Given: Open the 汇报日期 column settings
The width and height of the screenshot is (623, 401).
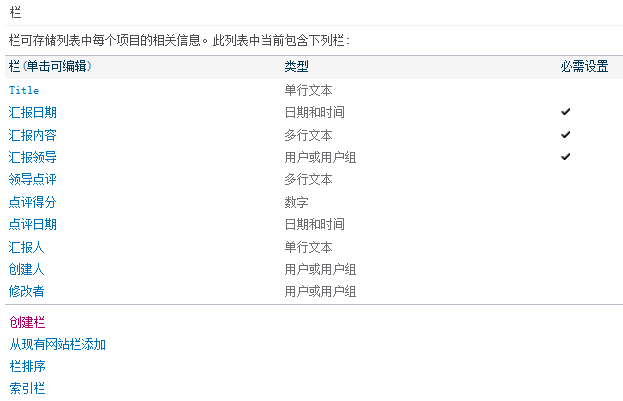Looking at the screenshot, I should click(33, 112).
